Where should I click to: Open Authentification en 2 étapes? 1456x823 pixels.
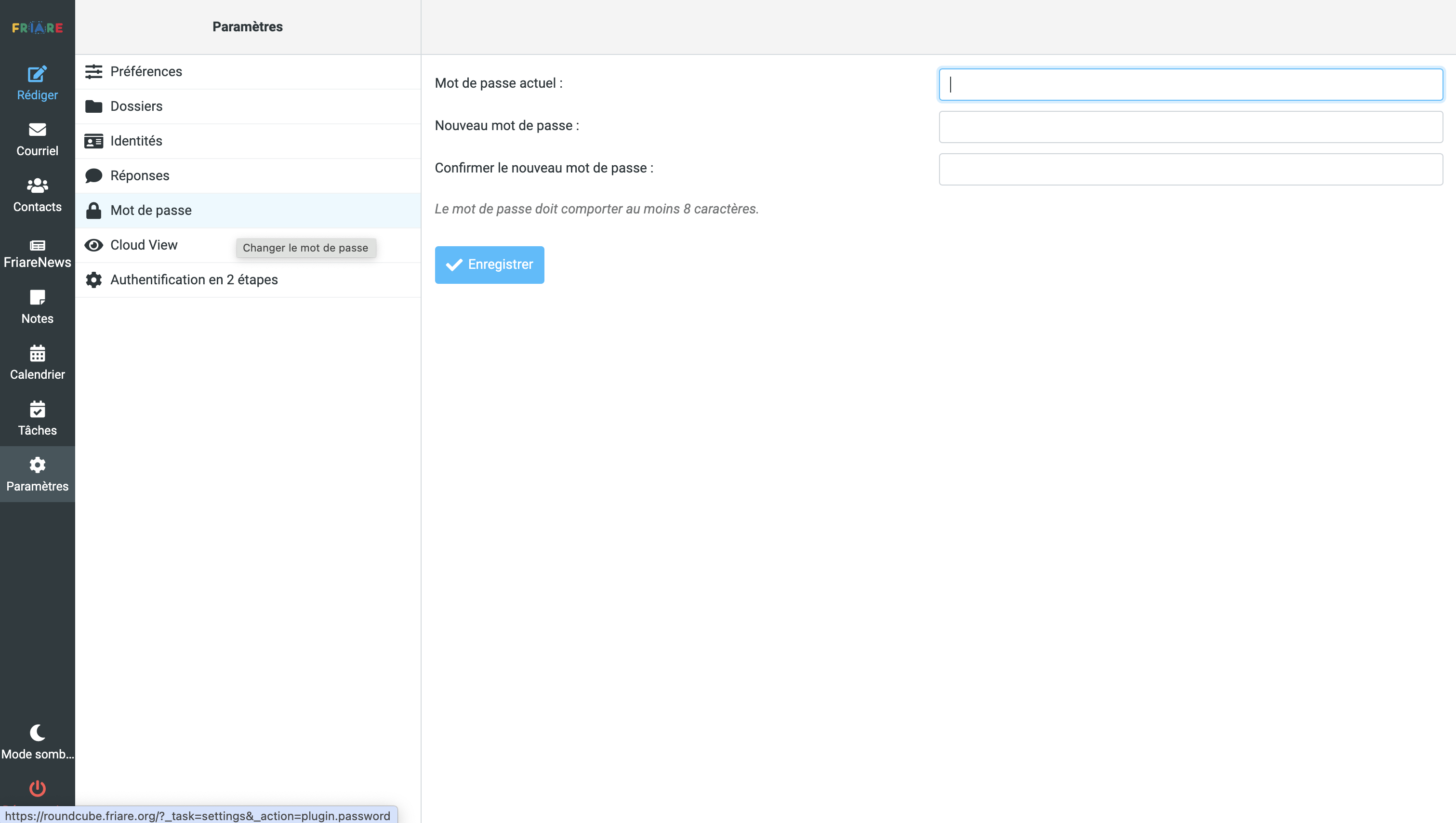[194, 280]
